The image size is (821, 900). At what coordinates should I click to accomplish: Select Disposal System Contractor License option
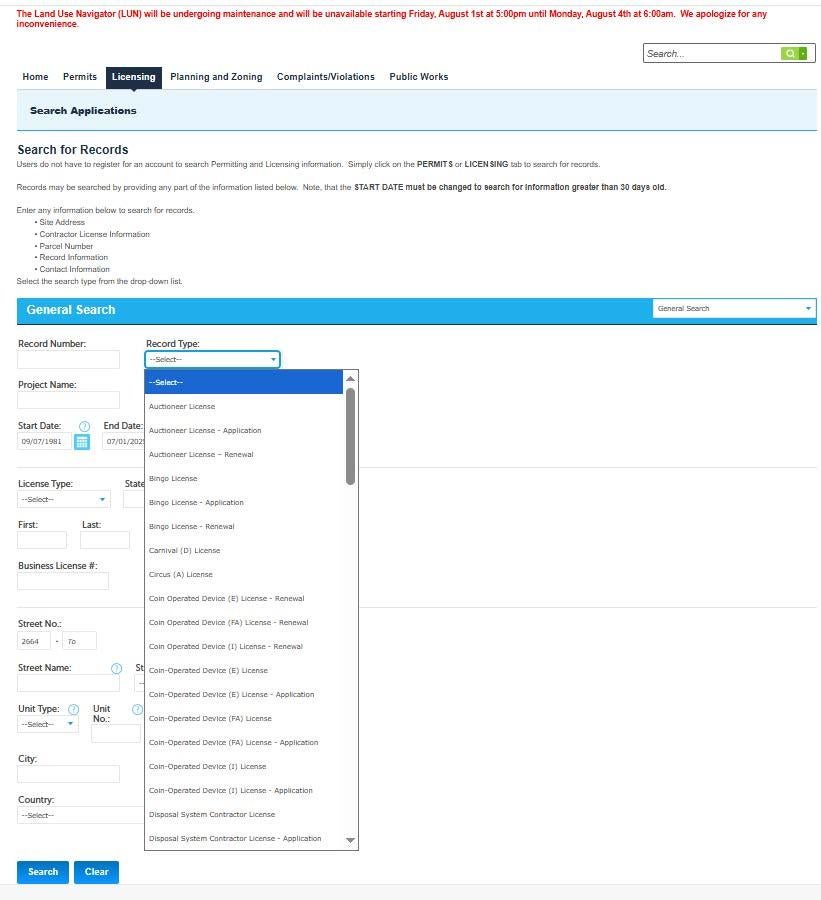click(x=243, y=814)
